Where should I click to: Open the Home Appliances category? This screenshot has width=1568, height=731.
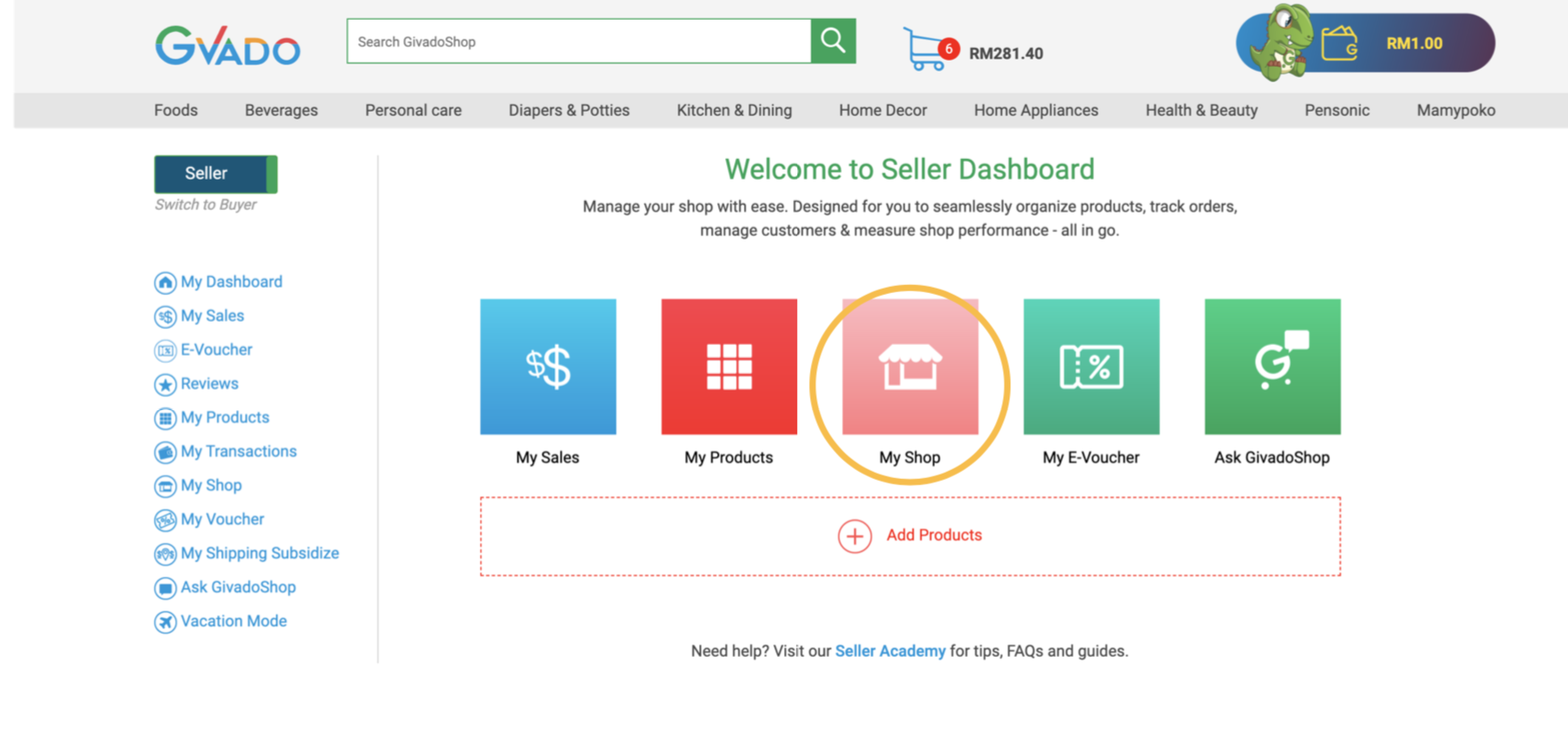1036,110
